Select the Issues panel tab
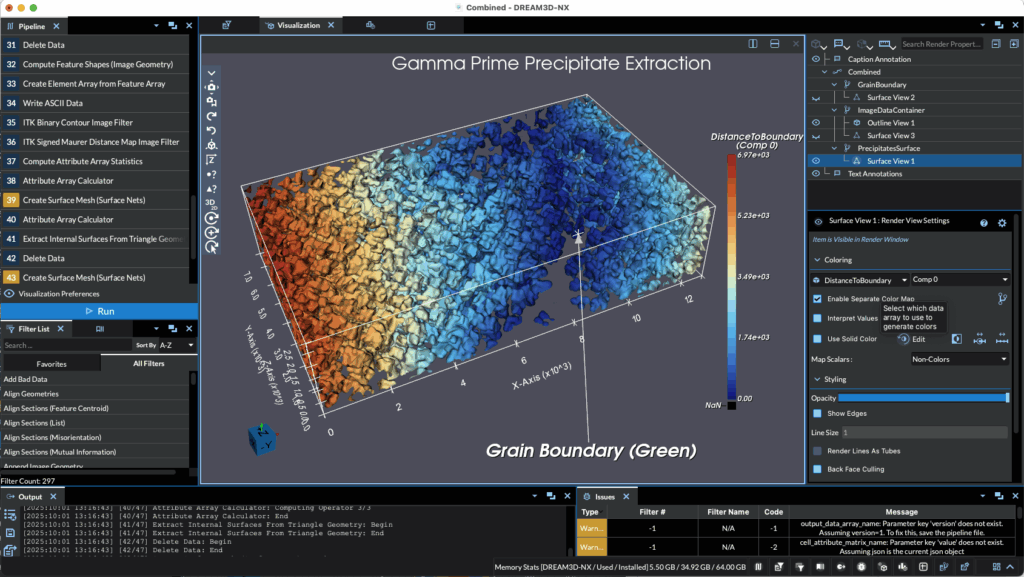This screenshot has width=1024, height=577. (604, 496)
